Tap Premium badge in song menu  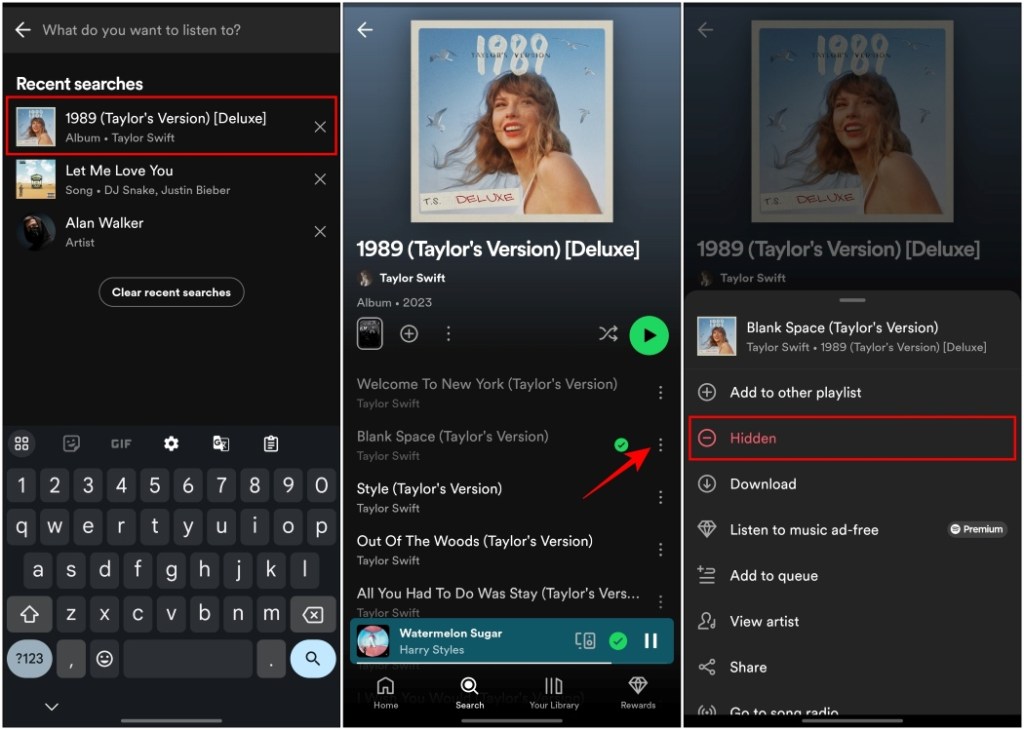tap(977, 529)
